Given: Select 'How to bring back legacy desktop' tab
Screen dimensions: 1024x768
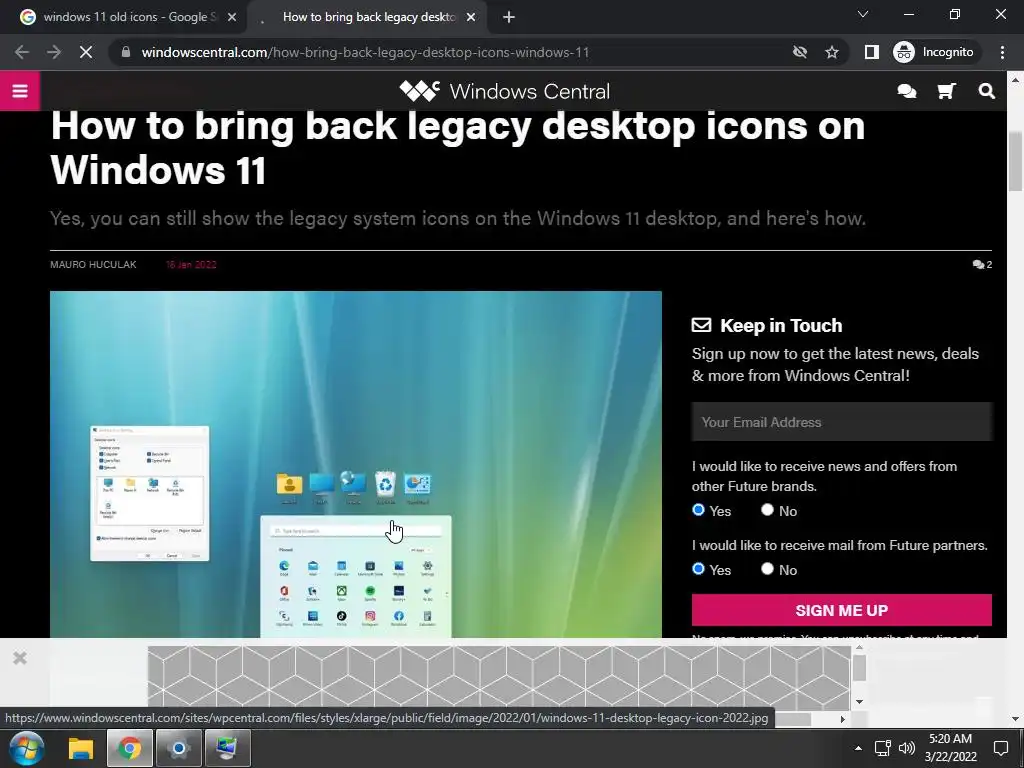Looking at the screenshot, I should pos(369,17).
